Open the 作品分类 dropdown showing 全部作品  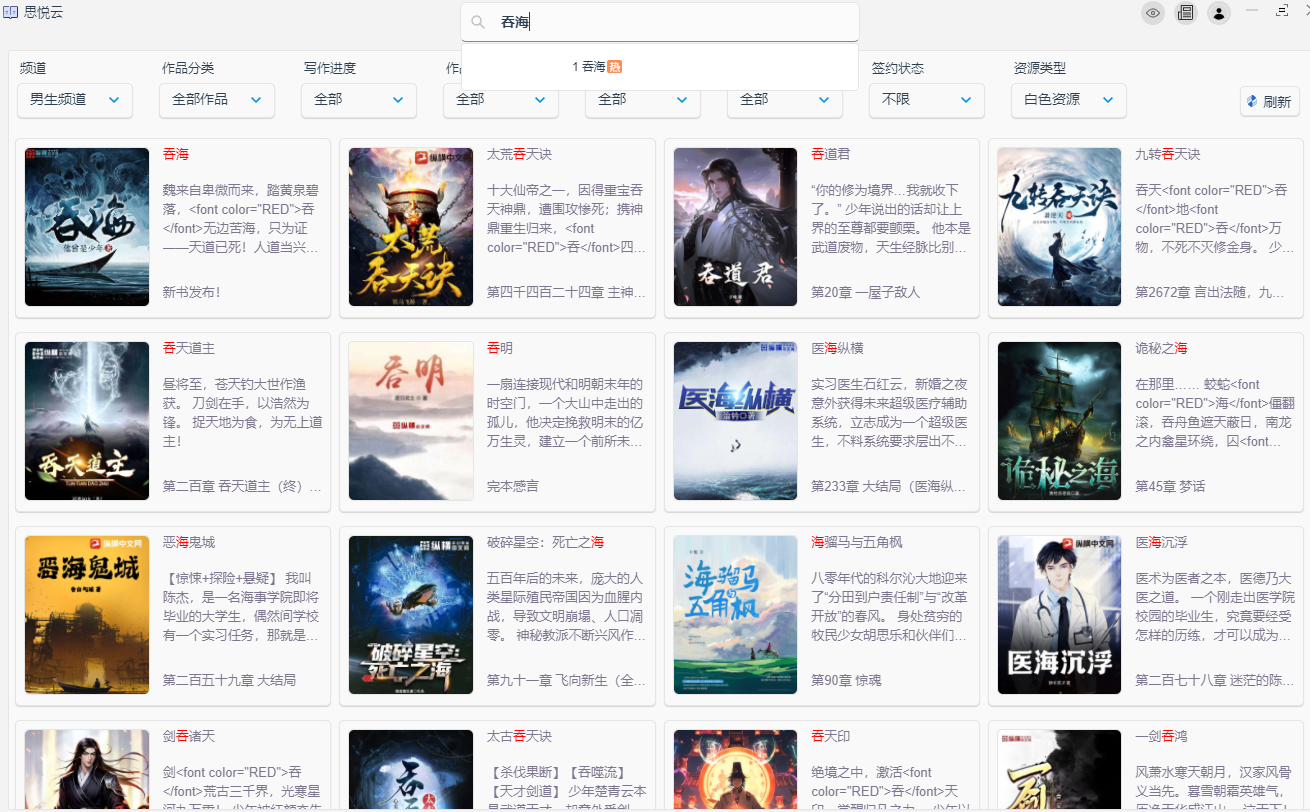click(x=217, y=100)
